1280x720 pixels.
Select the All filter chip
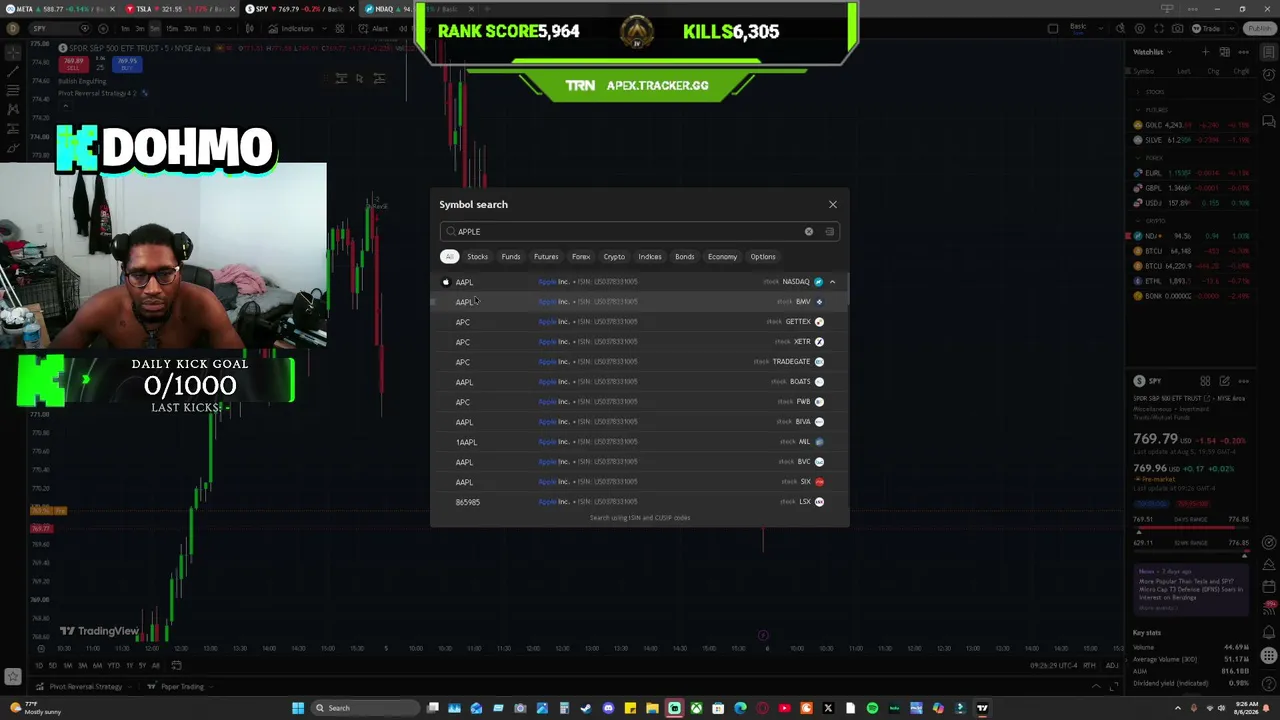coord(450,257)
